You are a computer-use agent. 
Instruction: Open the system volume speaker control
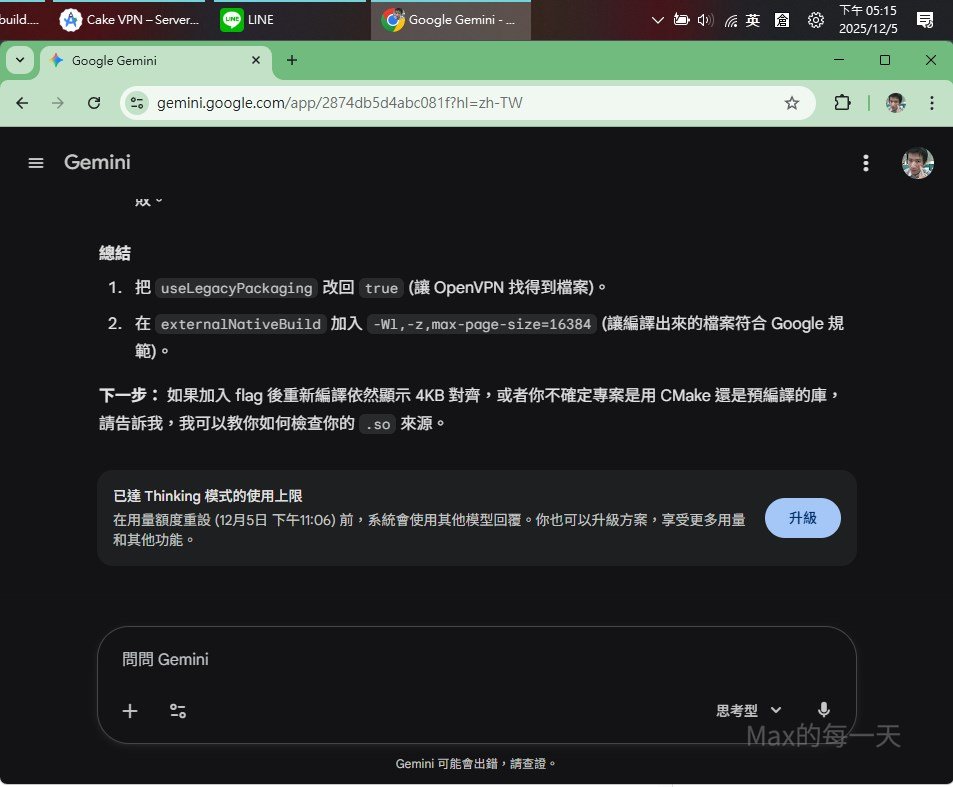pyautogui.click(x=705, y=20)
